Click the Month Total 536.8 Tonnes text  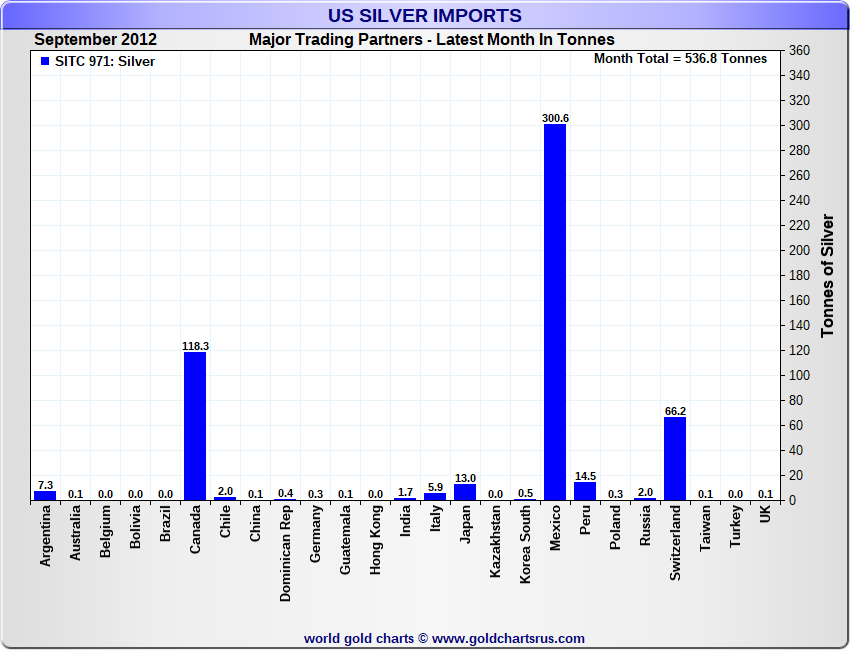680,59
